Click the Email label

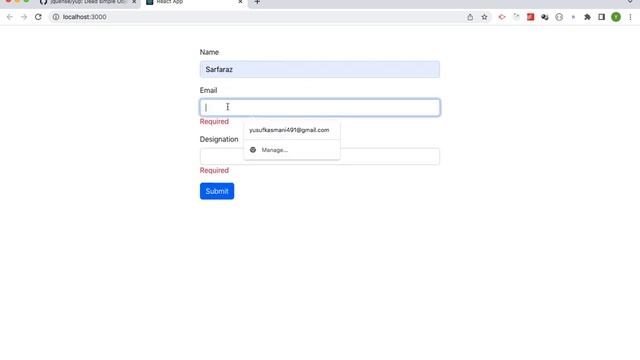coord(208,90)
